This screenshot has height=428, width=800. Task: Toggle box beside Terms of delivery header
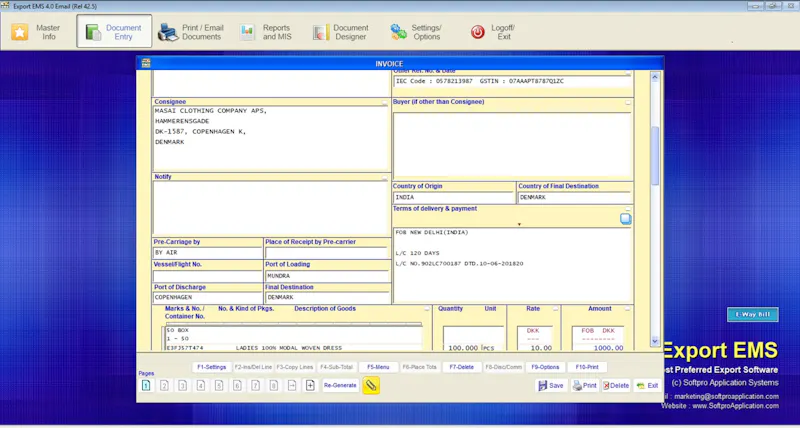pyautogui.click(x=628, y=209)
